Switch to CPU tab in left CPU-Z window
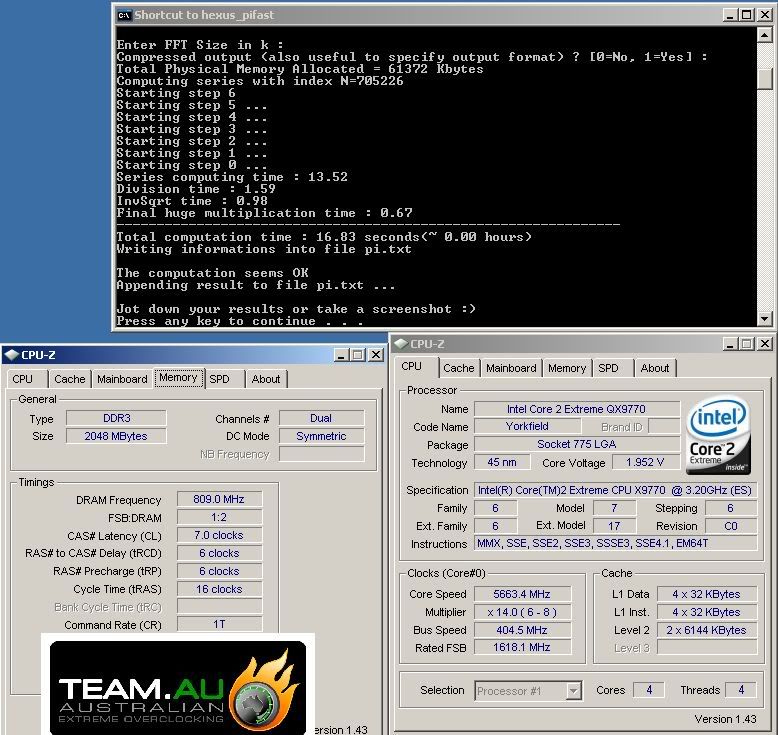778x735 pixels. (x=23, y=379)
